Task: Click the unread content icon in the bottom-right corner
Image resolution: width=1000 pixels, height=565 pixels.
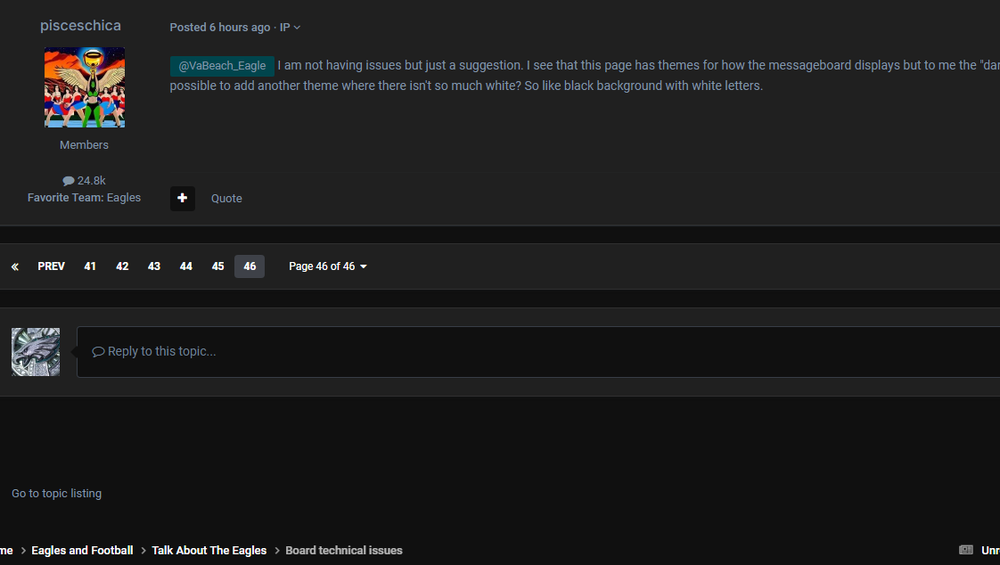Action: 966,550
